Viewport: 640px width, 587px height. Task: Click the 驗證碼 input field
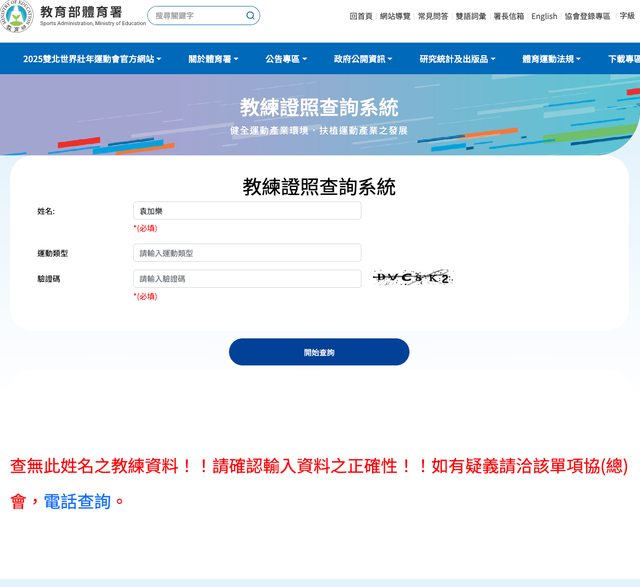click(247, 279)
